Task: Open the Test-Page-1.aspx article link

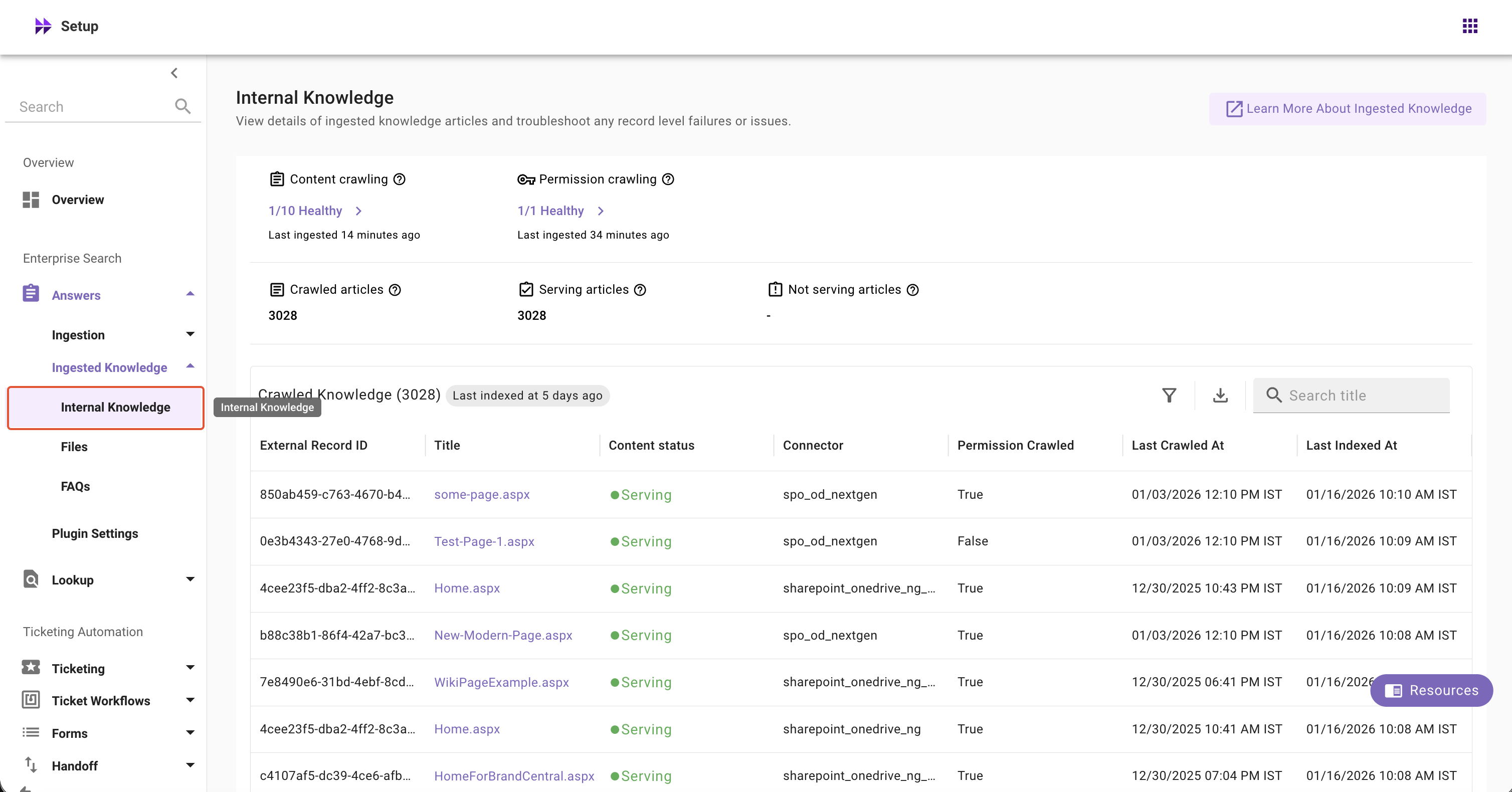Action: coord(484,541)
